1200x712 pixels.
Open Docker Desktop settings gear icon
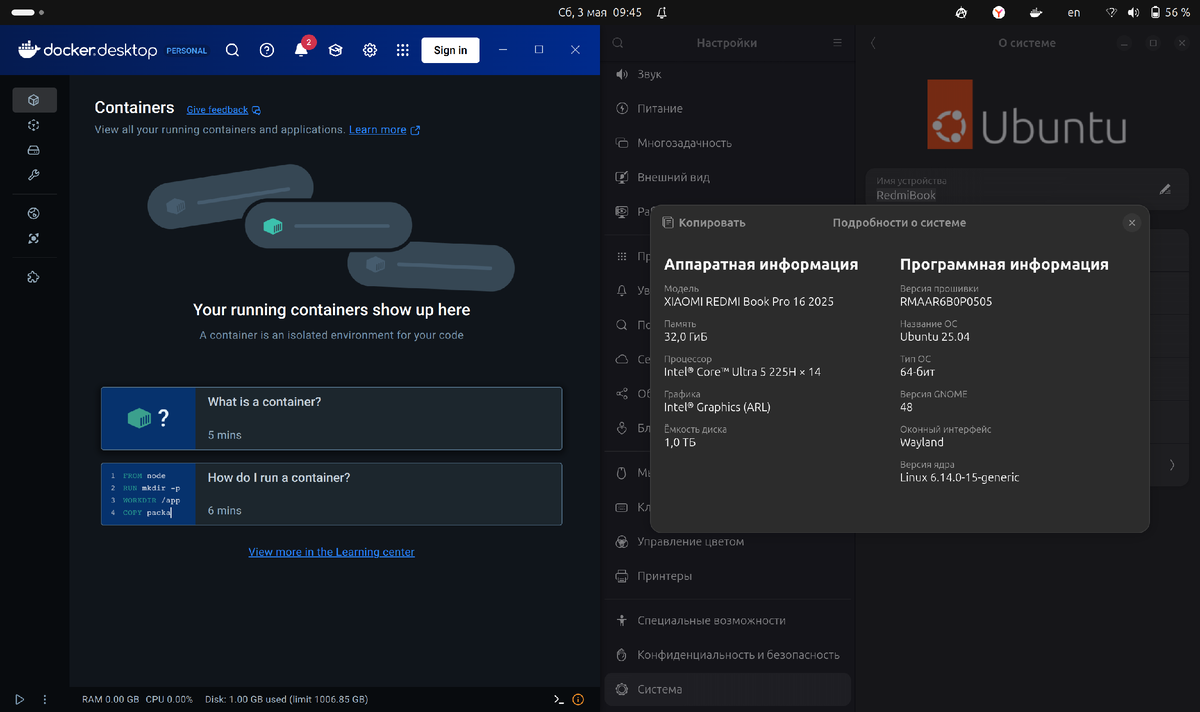(x=370, y=50)
